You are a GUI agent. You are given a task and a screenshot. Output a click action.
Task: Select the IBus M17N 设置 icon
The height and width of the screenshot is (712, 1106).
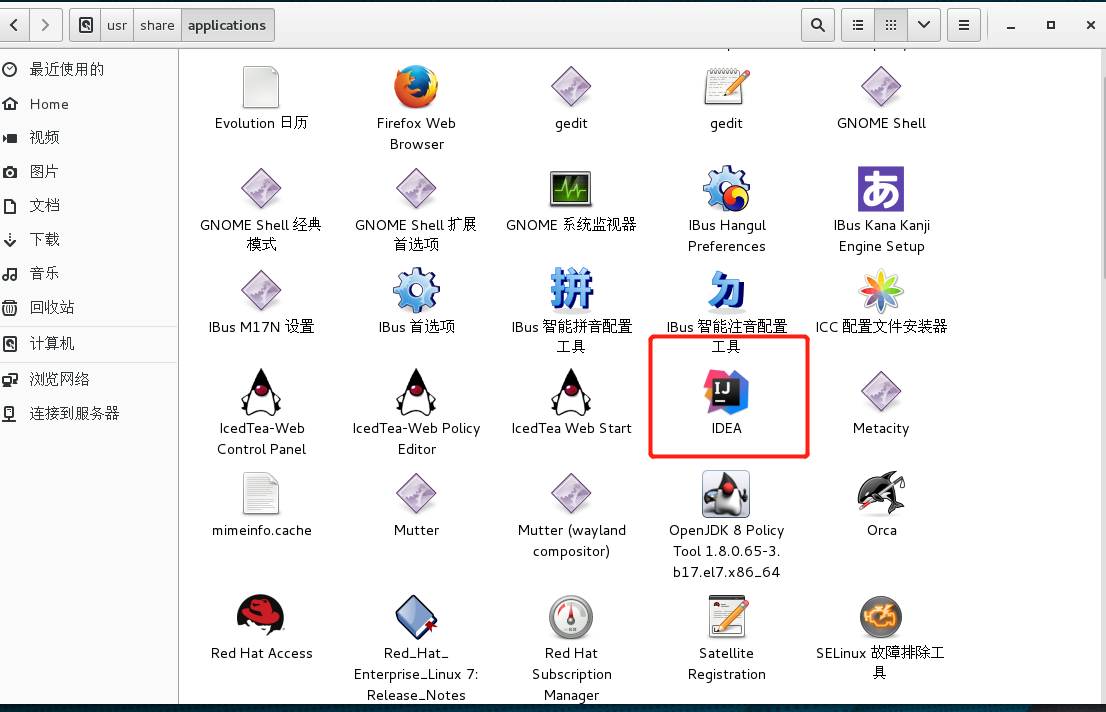coord(261,290)
